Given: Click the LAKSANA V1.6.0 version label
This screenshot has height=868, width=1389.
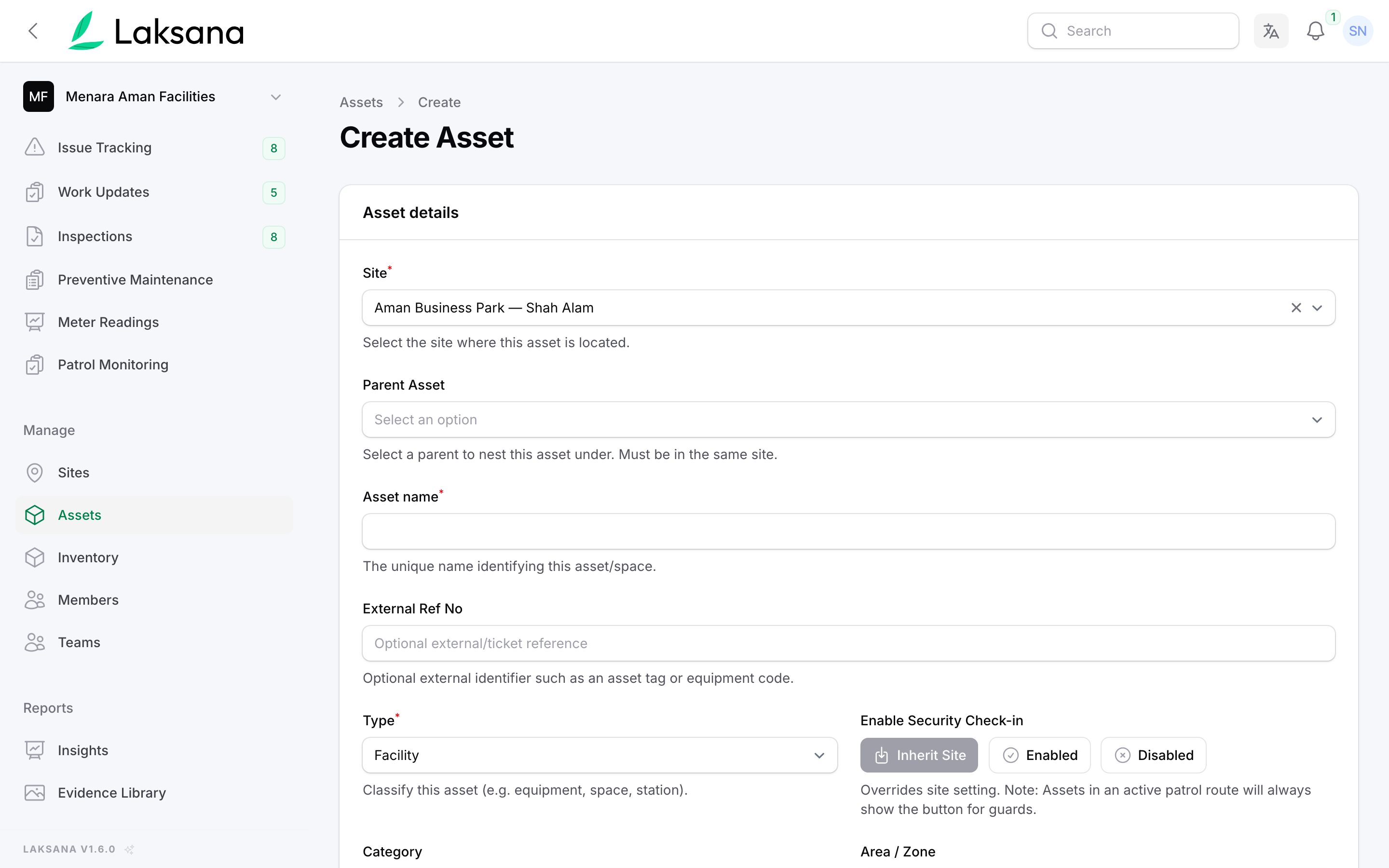Looking at the screenshot, I should [69, 849].
